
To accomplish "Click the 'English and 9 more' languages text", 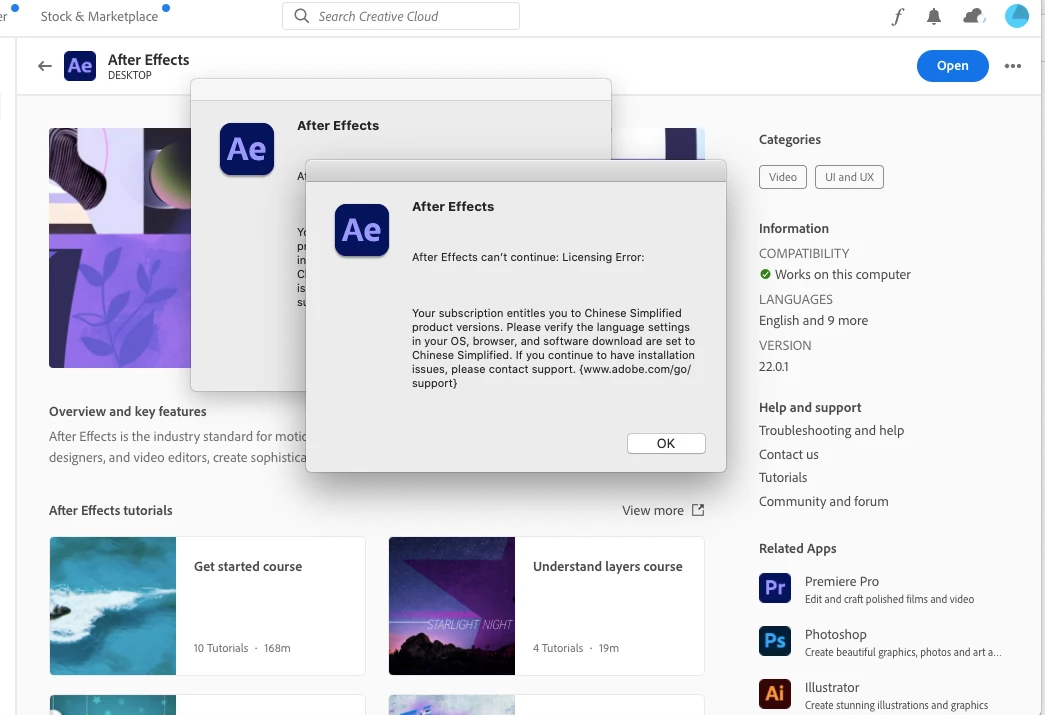I will [x=813, y=321].
